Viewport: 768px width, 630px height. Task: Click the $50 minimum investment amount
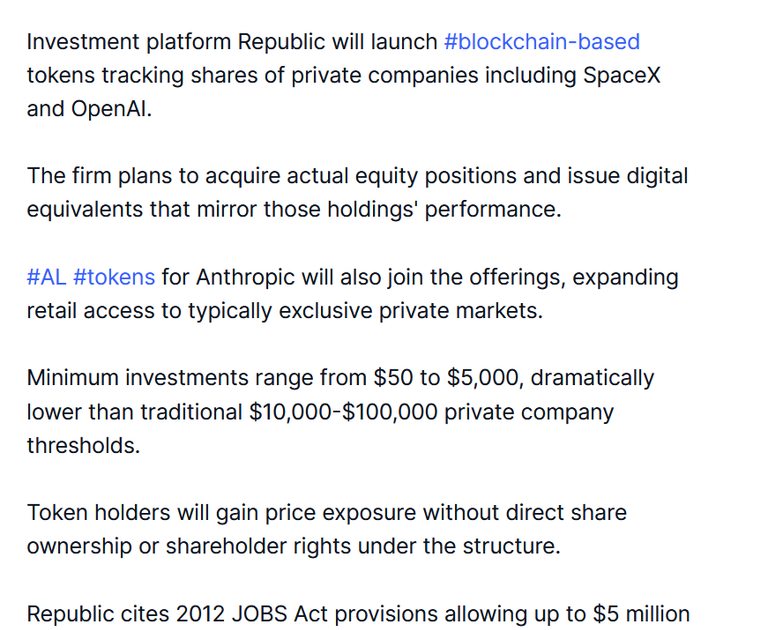[x=393, y=378]
